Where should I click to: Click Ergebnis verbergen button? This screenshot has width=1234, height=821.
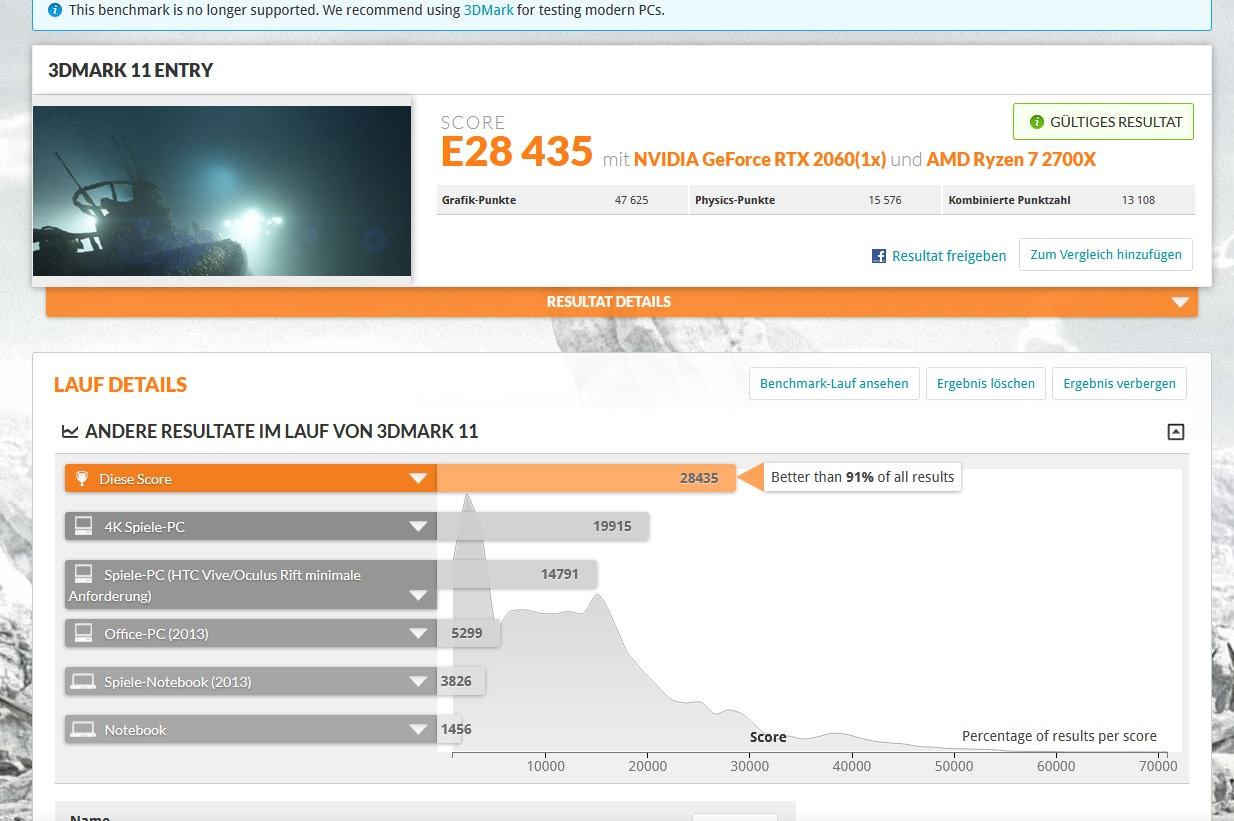coord(1119,384)
